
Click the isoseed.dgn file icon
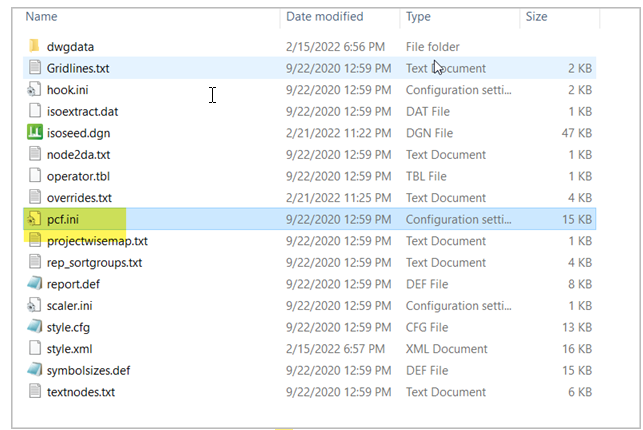coord(33,133)
